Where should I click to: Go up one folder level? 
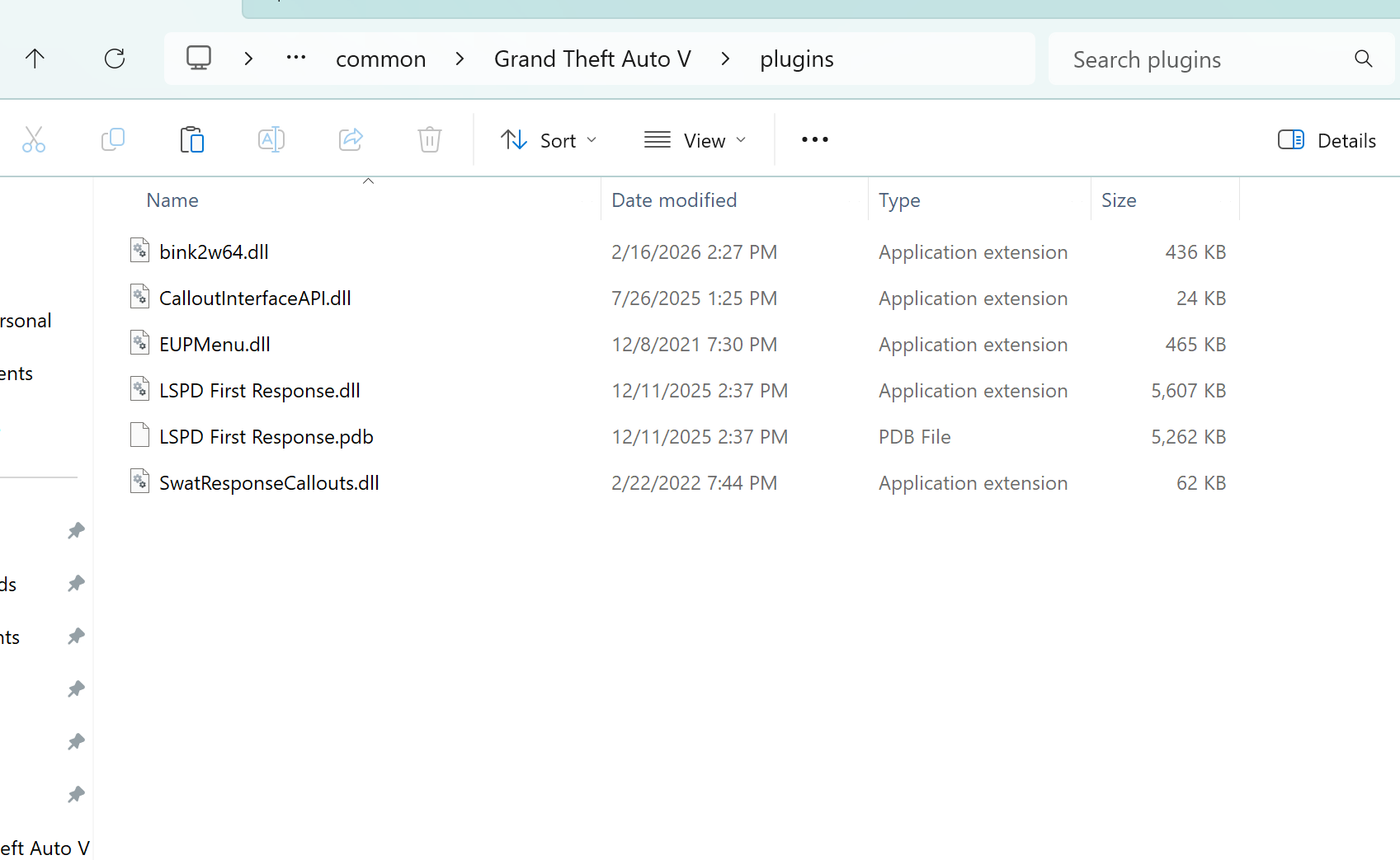[x=35, y=59]
